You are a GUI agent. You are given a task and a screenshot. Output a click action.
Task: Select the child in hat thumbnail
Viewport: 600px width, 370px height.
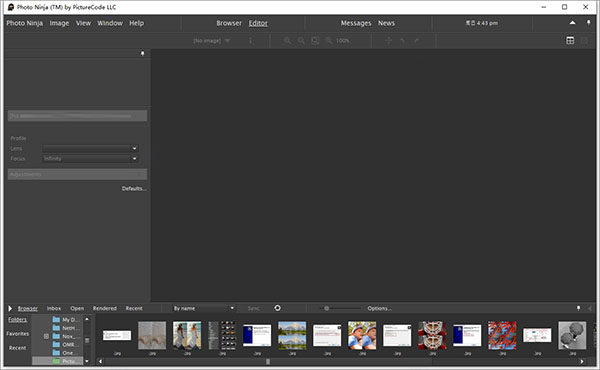point(362,335)
